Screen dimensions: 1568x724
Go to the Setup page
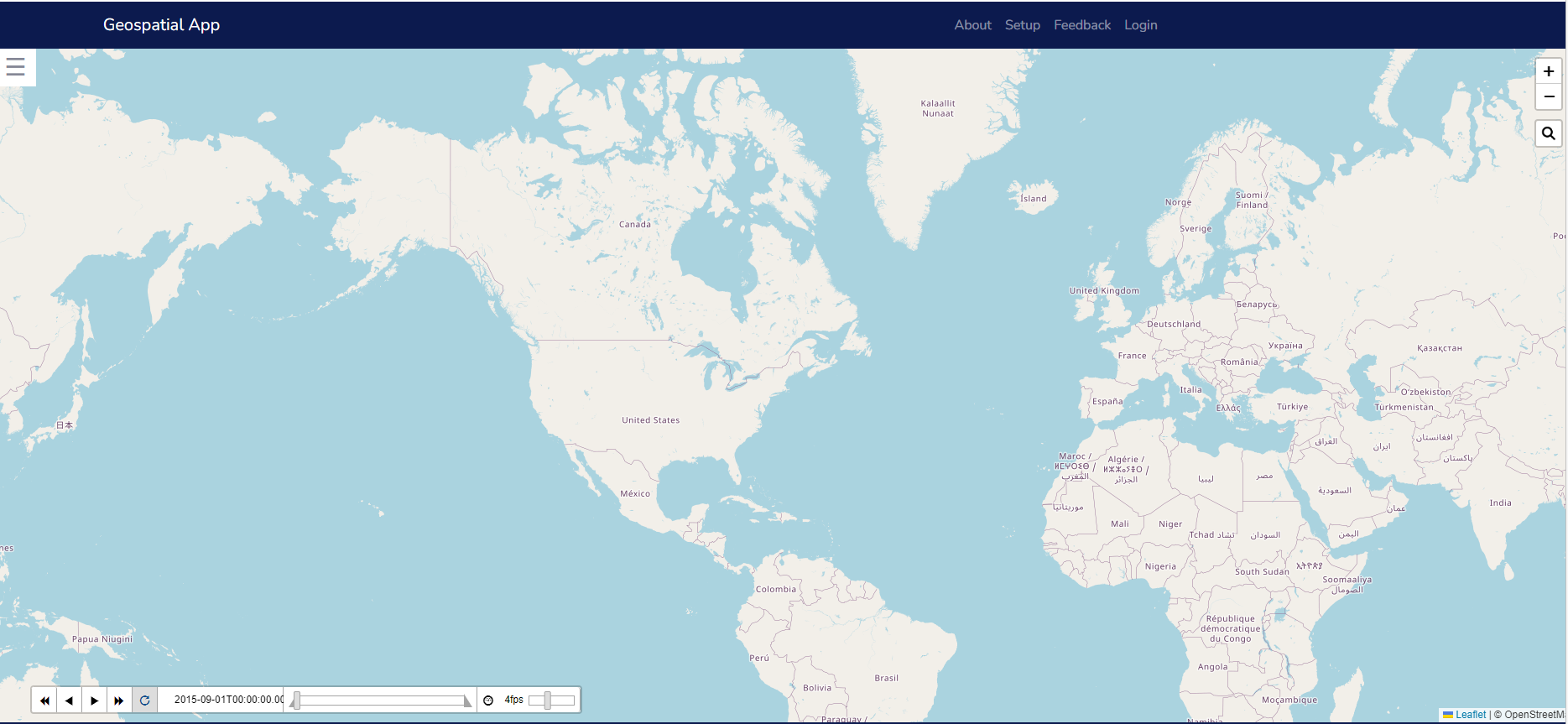coord(1022,25)
